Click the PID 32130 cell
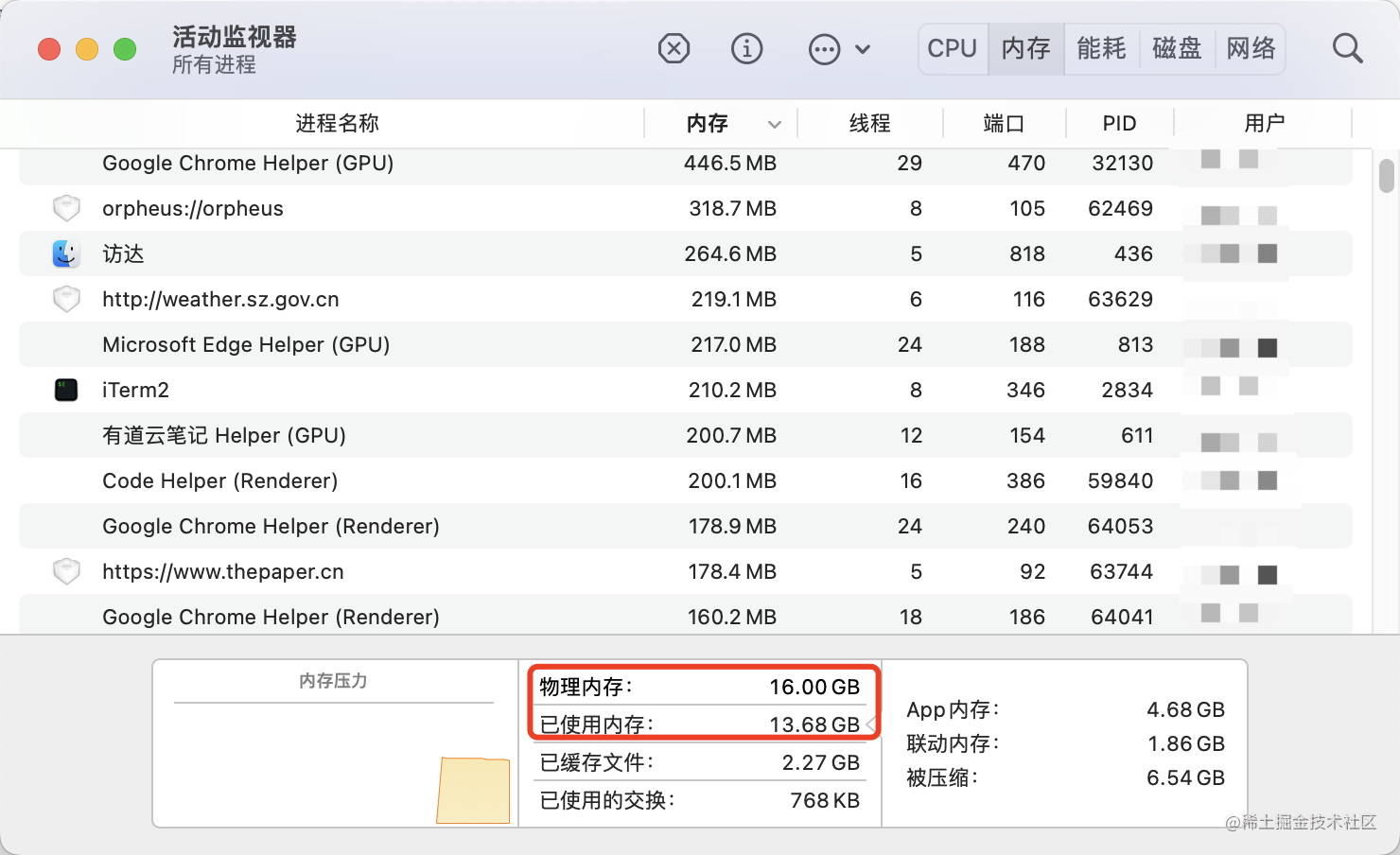Screen dimensions: 1400x855 [1123, 163]
